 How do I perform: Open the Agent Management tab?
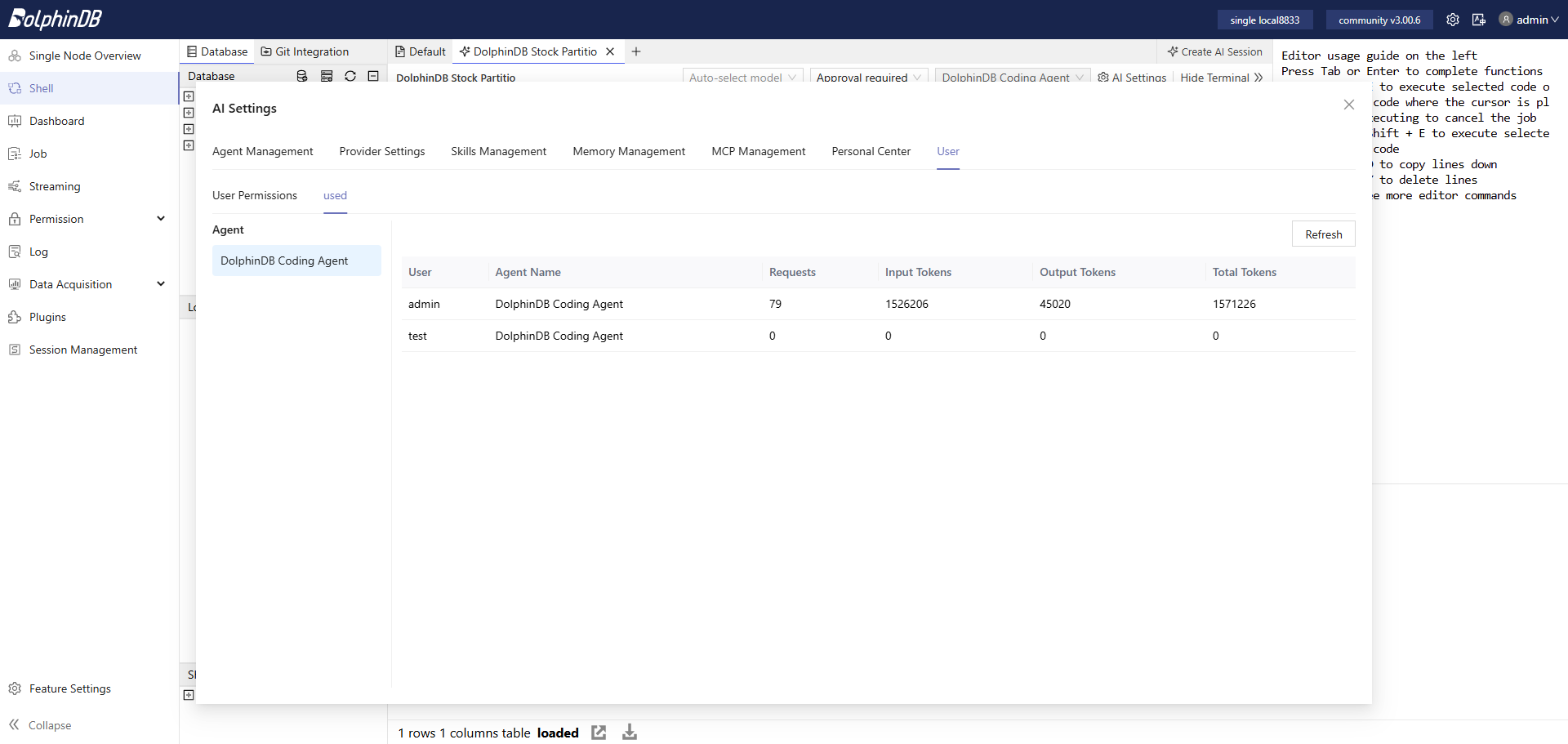[263, 151]
